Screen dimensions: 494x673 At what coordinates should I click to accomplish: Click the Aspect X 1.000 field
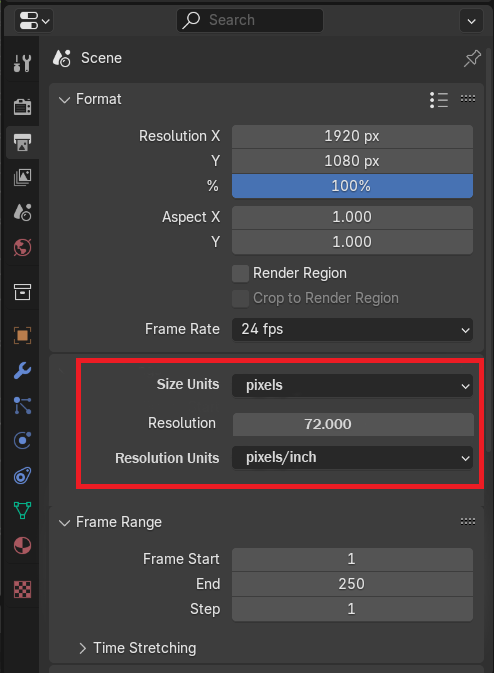coord(352,217)
